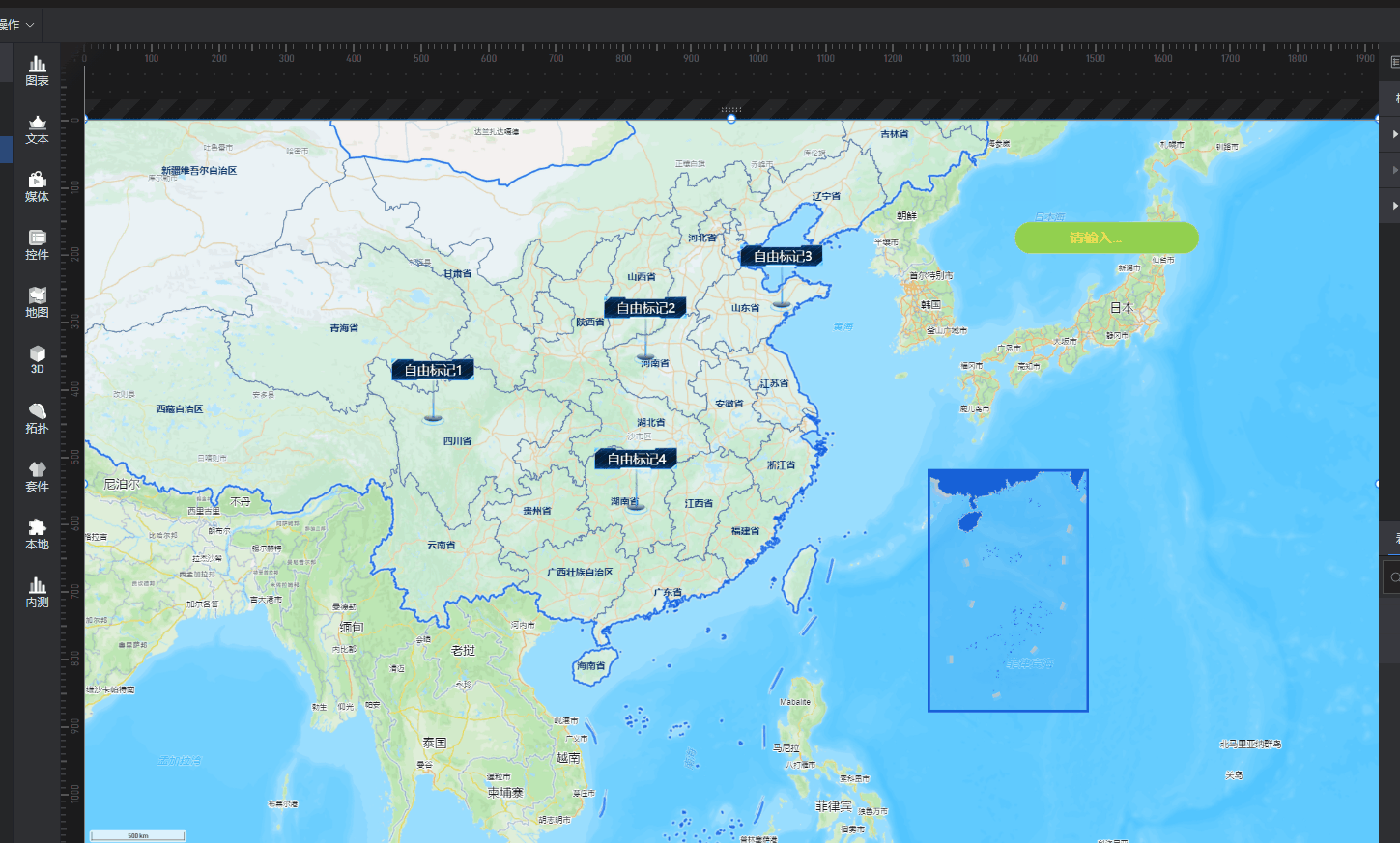Open the 3D components panel
The height and width of the screenshot is (843, 1400).
click(37, 360)
